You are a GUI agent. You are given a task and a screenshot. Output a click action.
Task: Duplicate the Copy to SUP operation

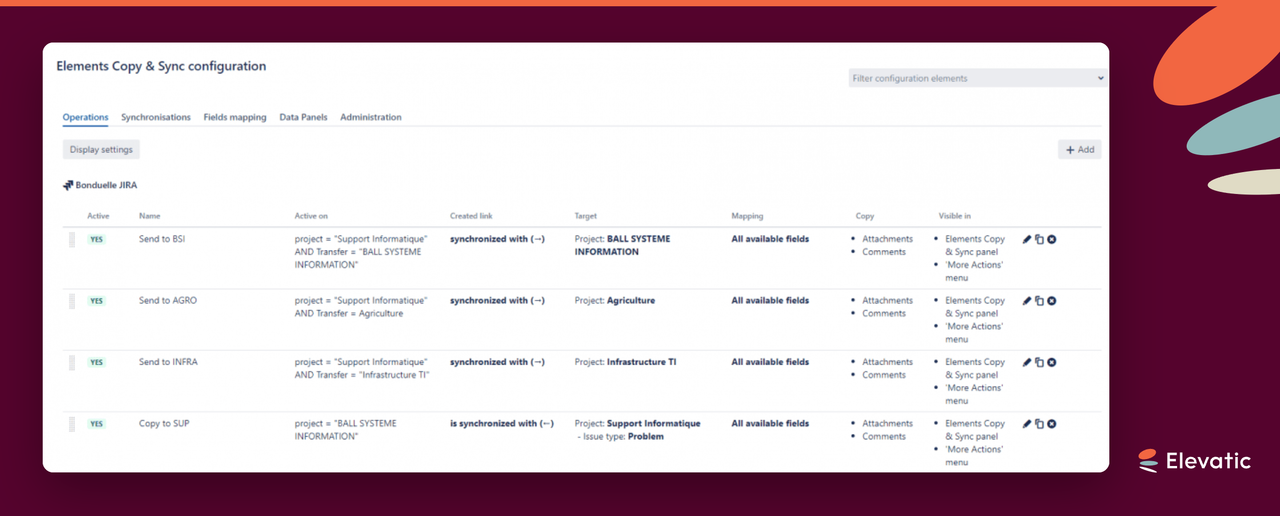[x=1039, y=424]
